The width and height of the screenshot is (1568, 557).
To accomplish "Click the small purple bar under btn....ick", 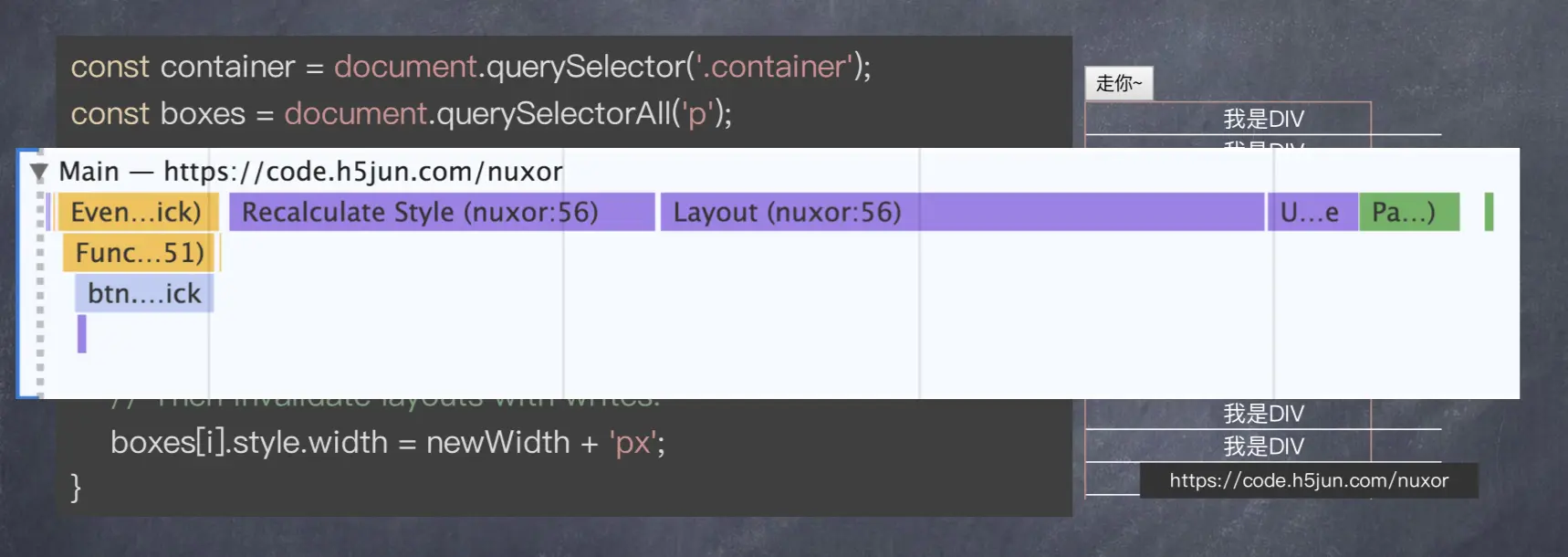I will [x=82, y=333].
